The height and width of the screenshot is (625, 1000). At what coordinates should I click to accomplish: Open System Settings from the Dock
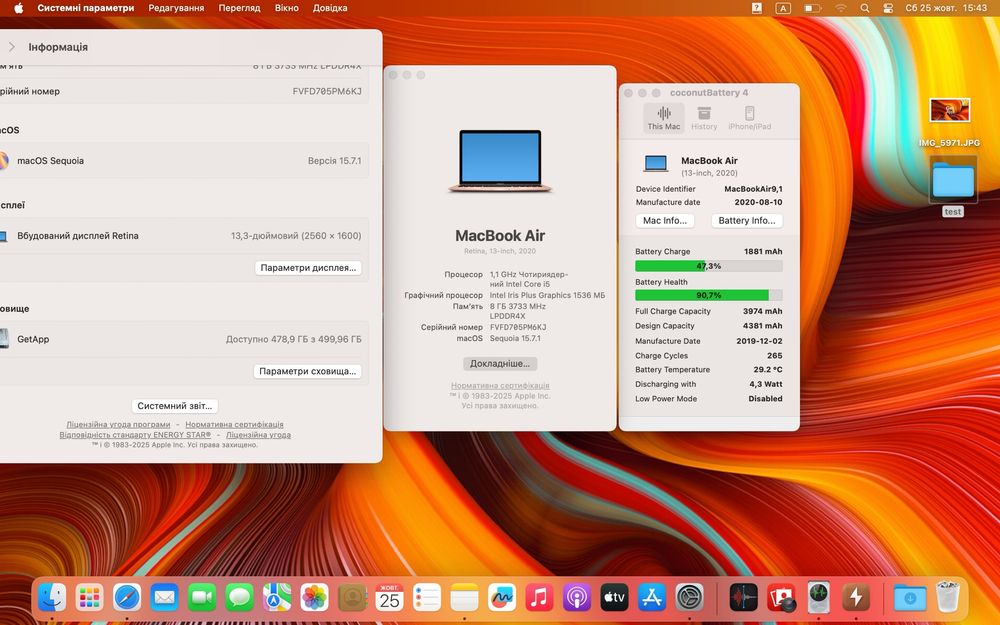[689, 598]
